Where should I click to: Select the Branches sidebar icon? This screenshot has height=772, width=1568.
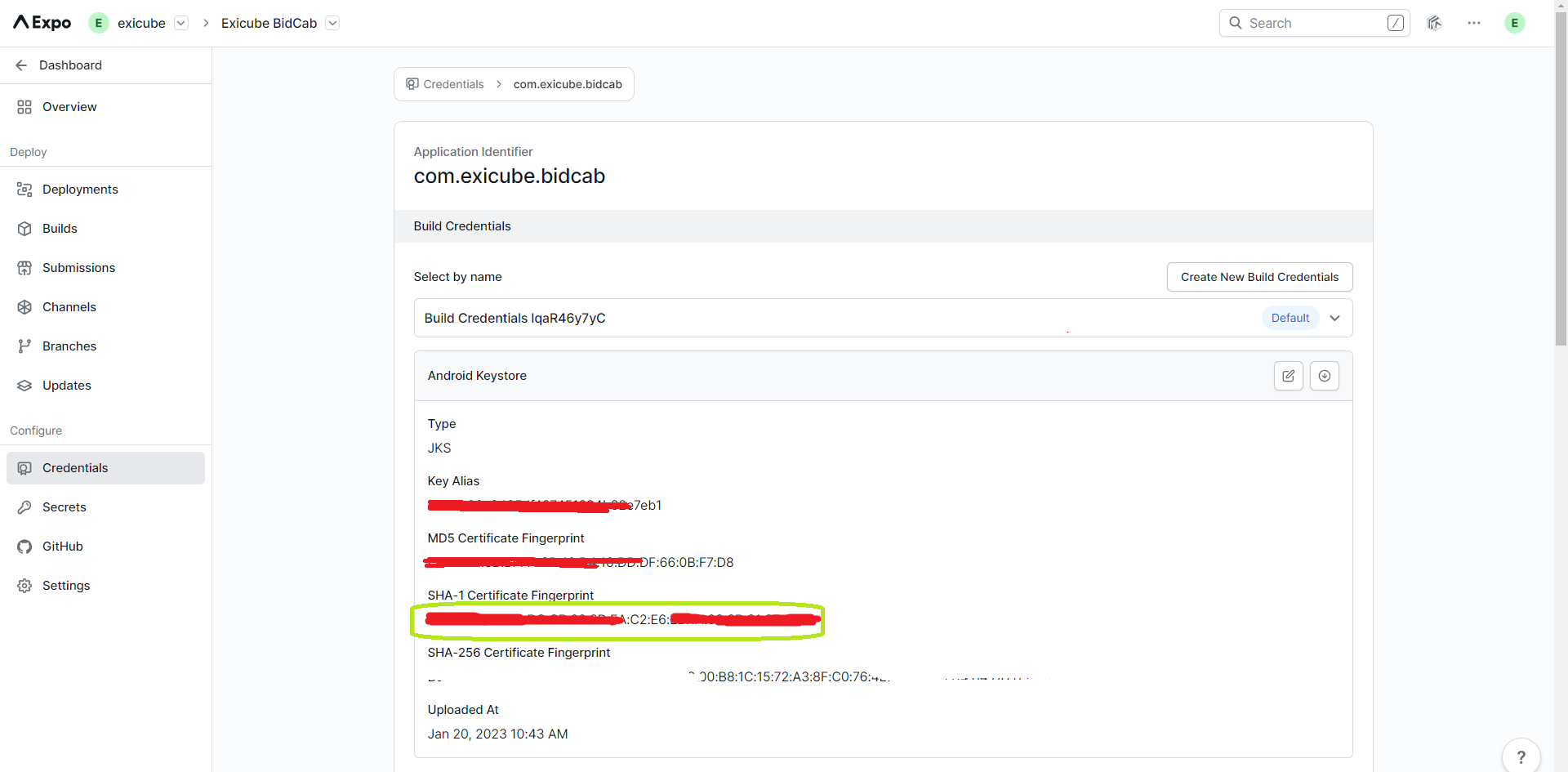pos(24,346)
